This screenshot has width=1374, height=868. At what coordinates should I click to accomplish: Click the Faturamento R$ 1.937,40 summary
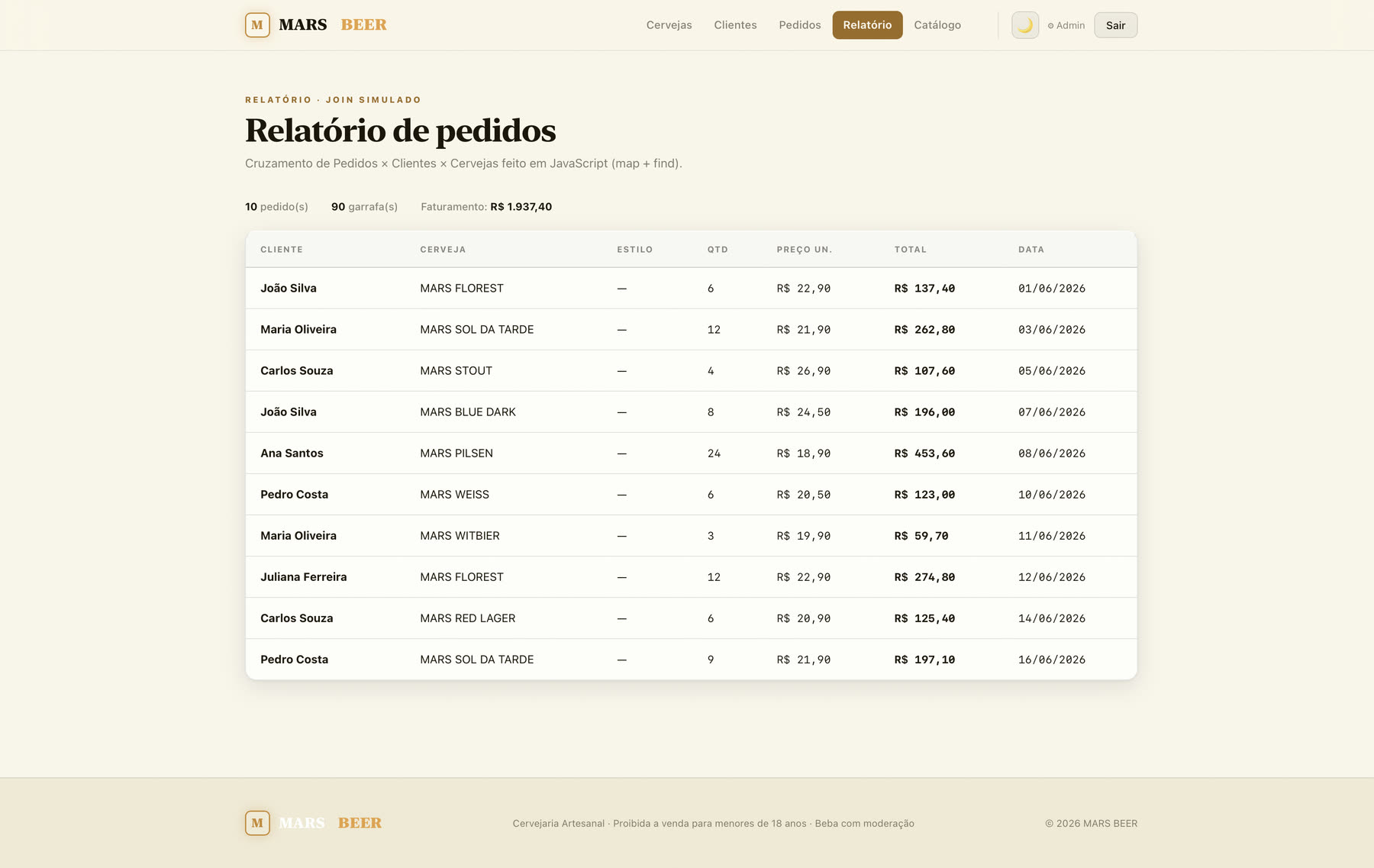[x=486, y=207]
